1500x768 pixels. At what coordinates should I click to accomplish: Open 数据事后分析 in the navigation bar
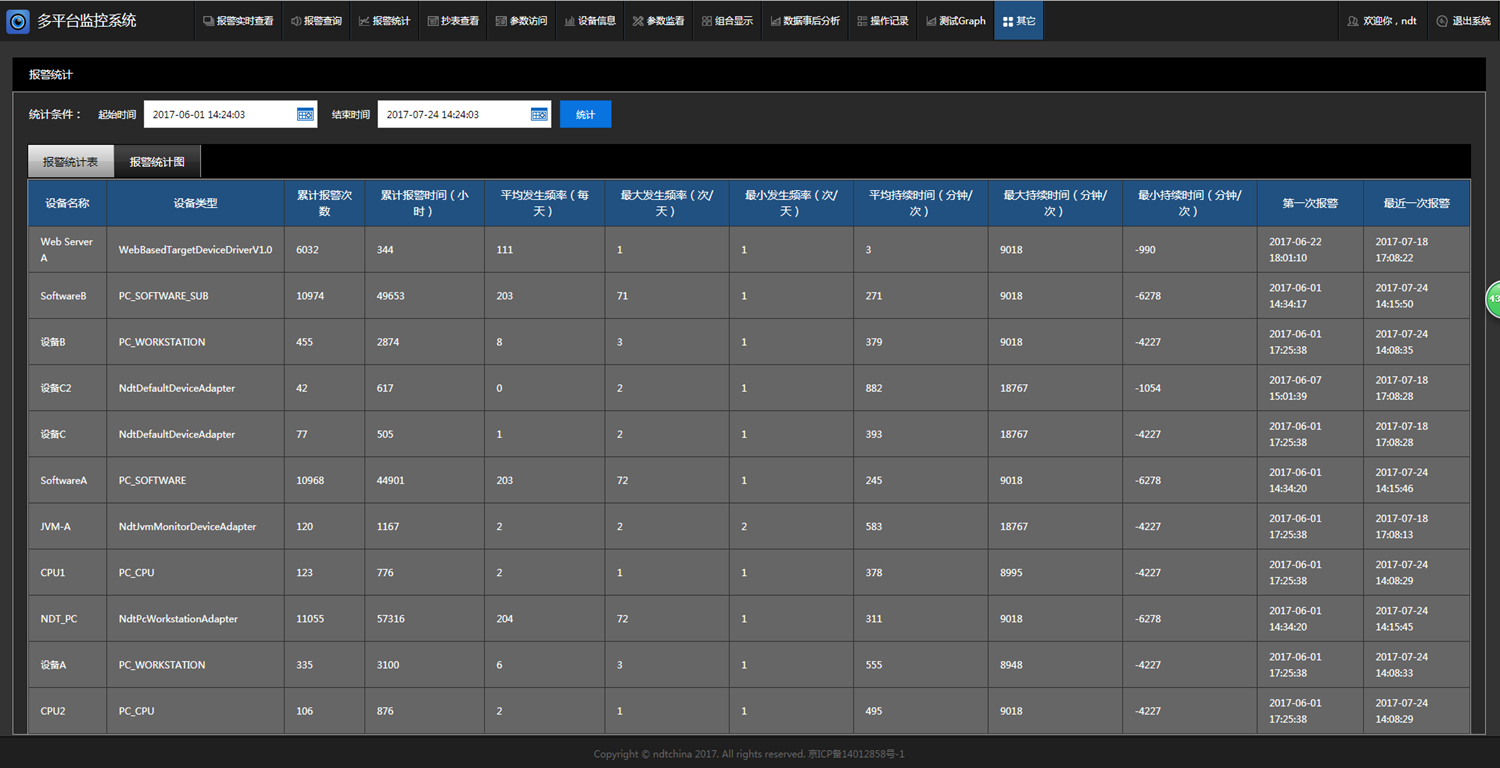tap(805, 21)
